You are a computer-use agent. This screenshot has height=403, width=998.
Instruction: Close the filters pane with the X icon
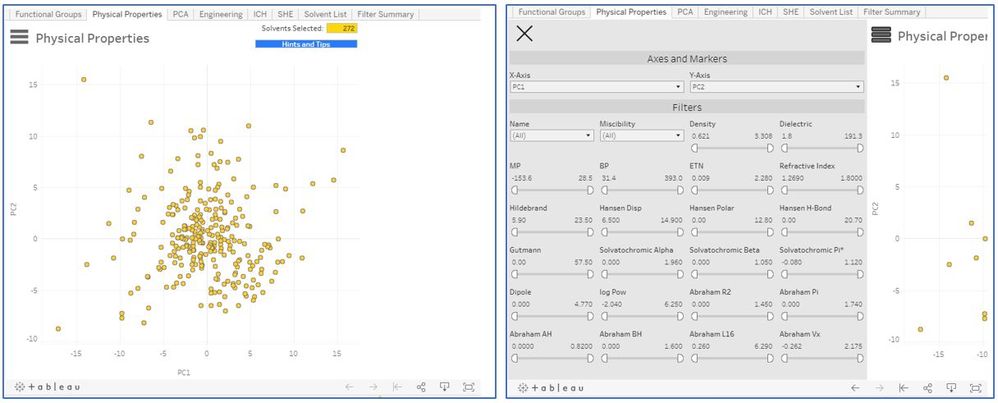pyautogui.click(x=524, y=33)
